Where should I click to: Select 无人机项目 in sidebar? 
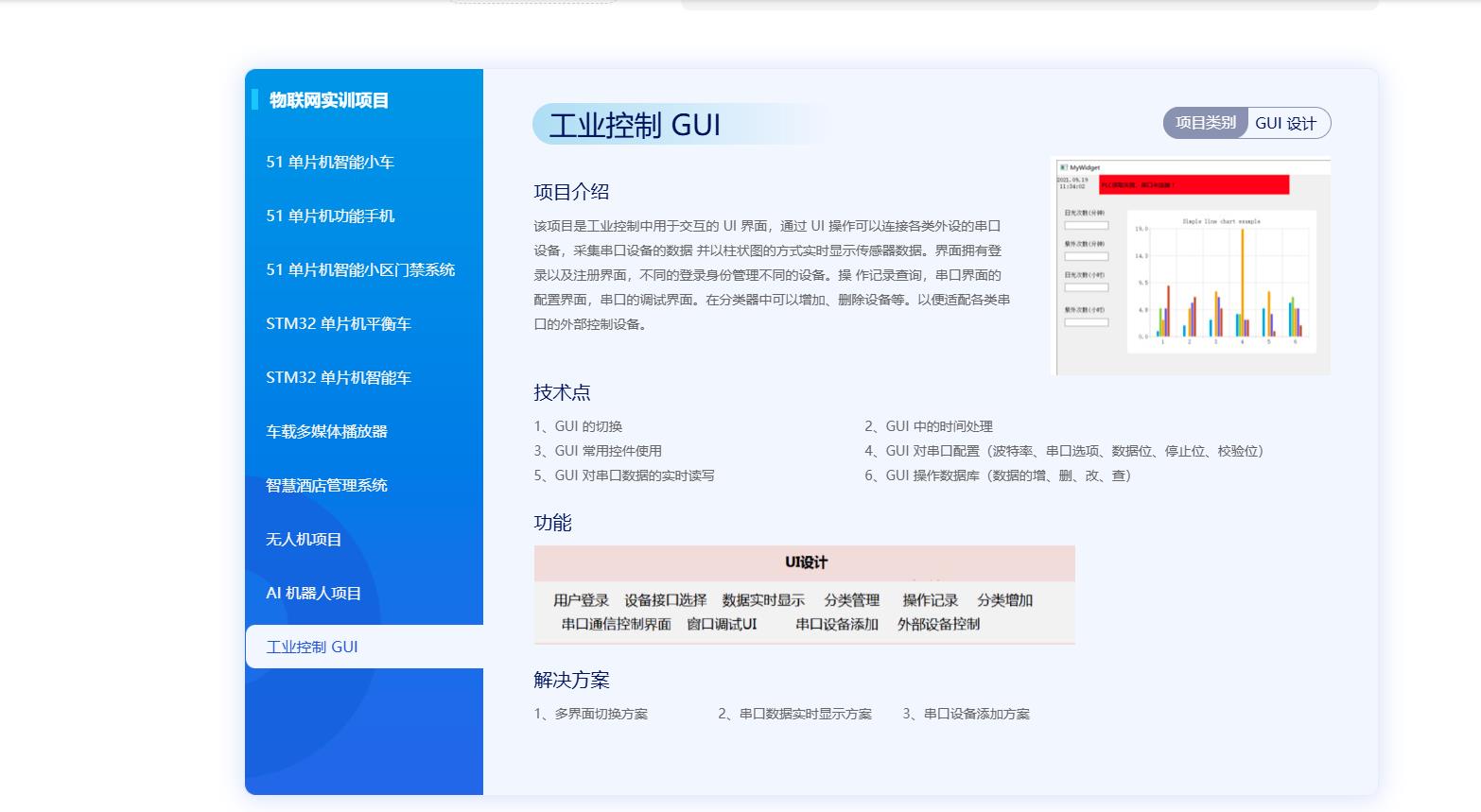click(304, 540)
